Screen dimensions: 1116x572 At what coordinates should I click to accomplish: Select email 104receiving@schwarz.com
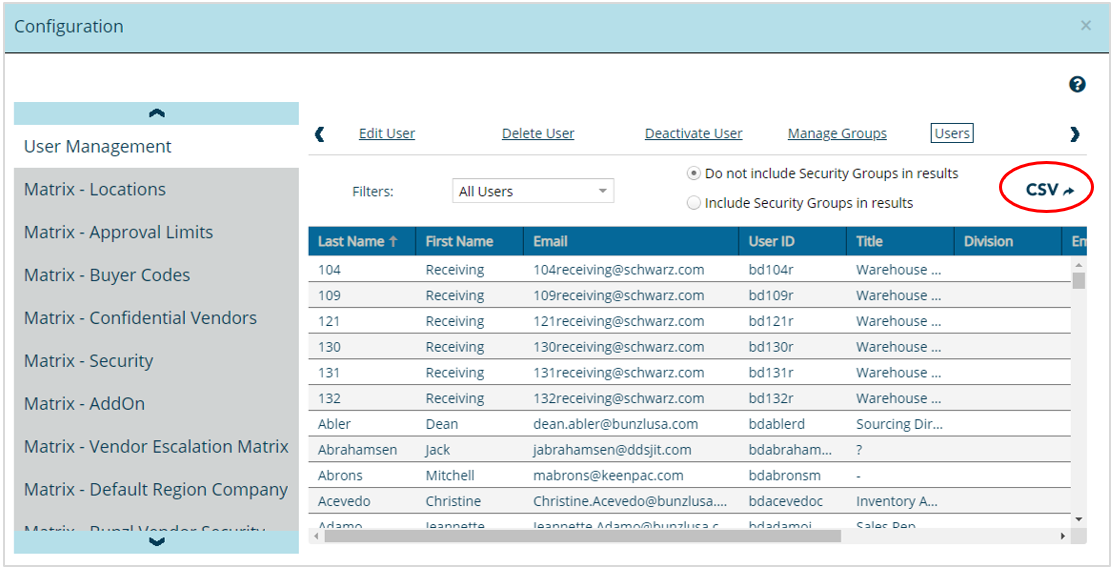coord(618,270)
